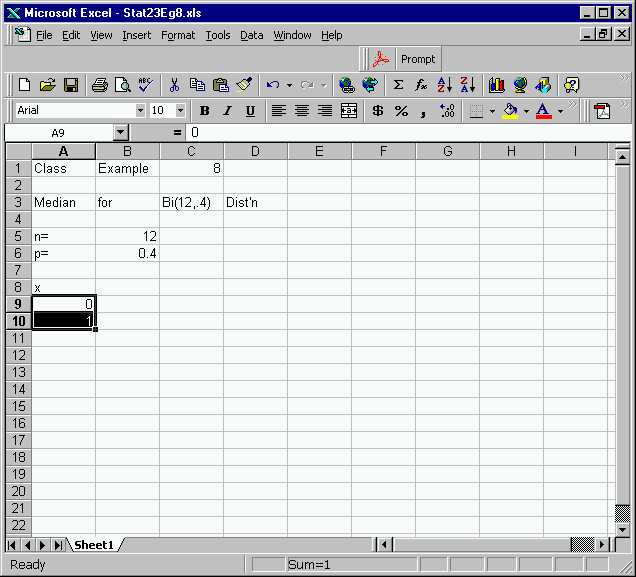Open the Fill Color bucket swatch
The height and width of the screenshot is (577, 636).
point(510,111)
